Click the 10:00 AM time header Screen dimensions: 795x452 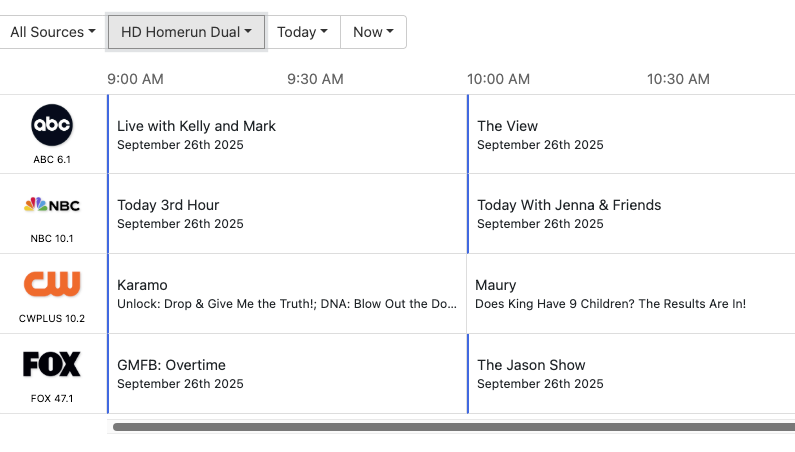[x=498, y=79]
